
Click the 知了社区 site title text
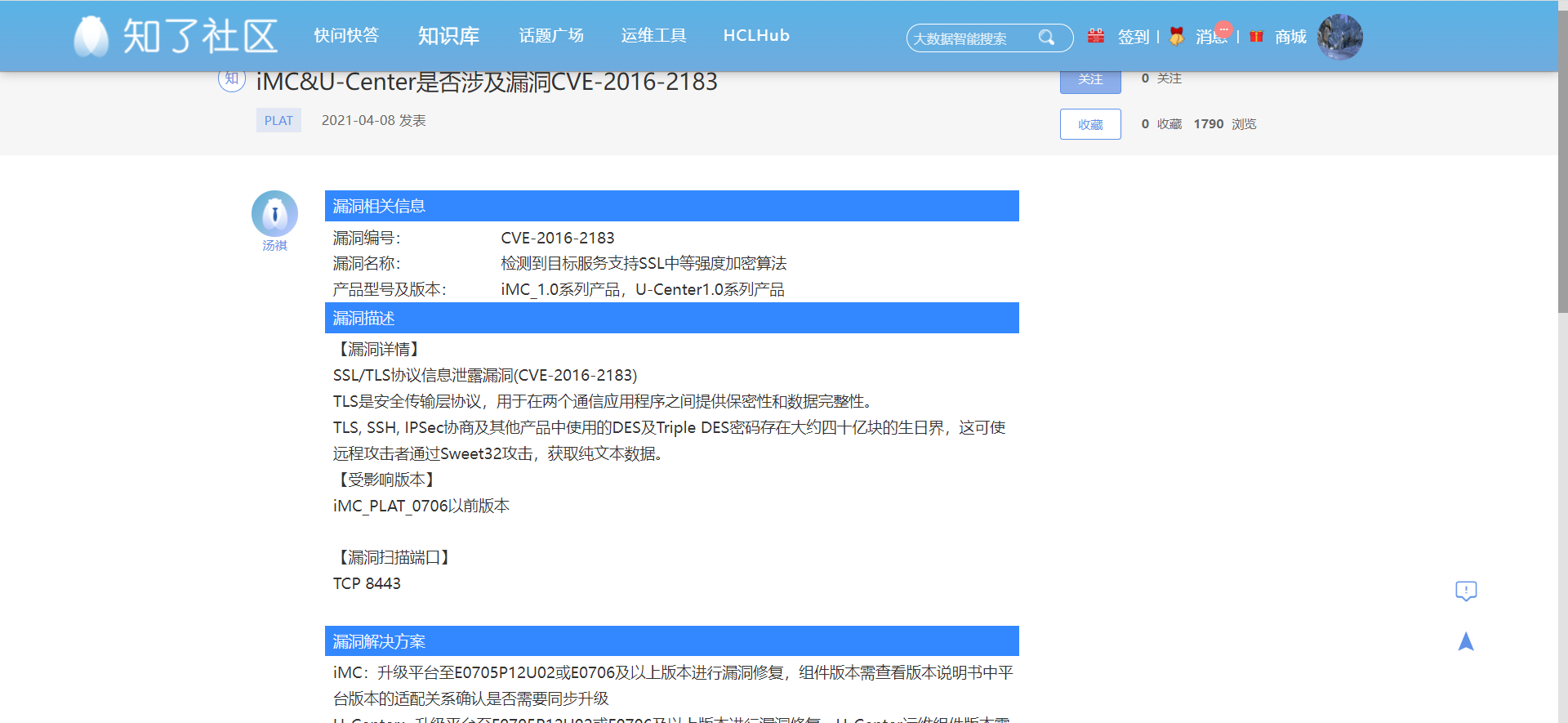click(201, 37)
